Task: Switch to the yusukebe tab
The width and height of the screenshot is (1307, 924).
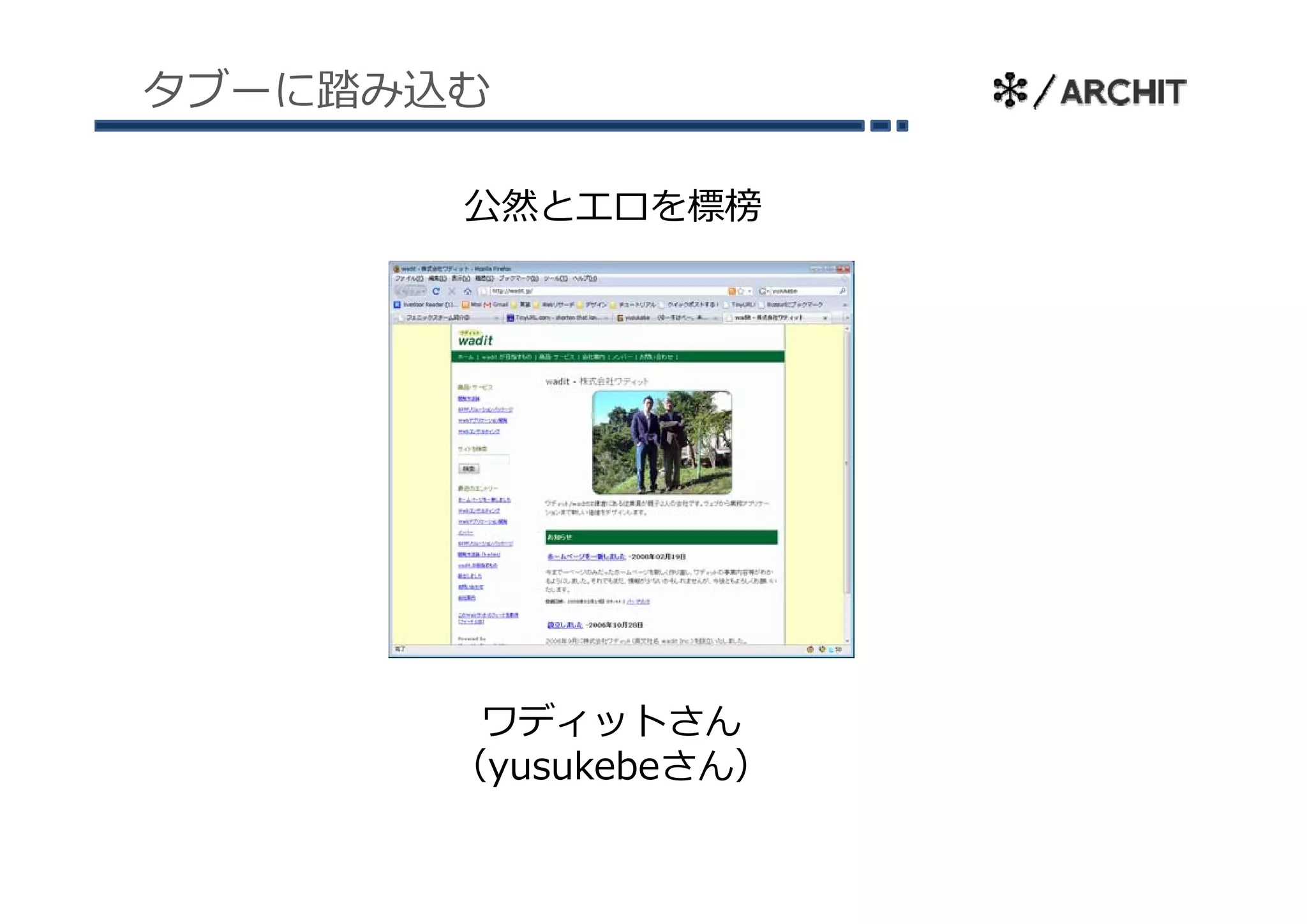Action: point(669,317)
